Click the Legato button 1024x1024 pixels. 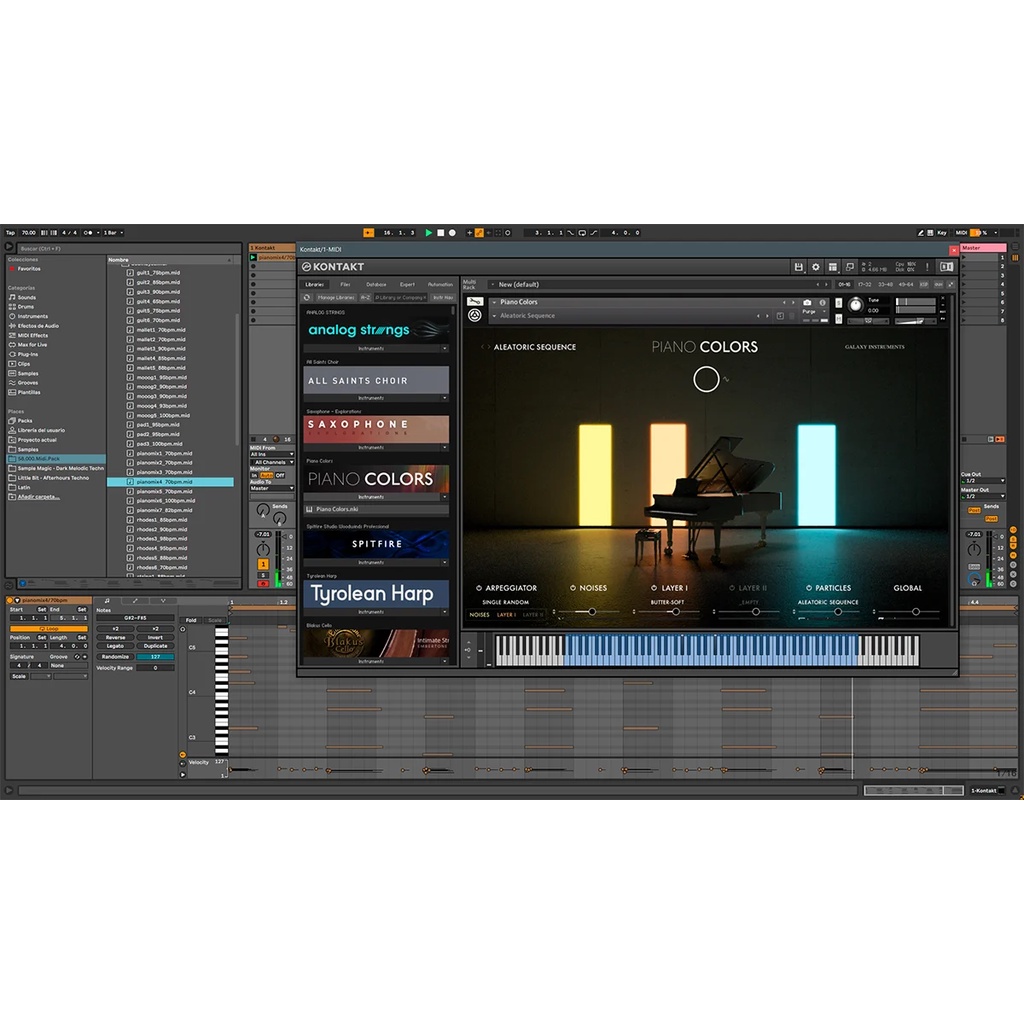(x=115, y=647)
